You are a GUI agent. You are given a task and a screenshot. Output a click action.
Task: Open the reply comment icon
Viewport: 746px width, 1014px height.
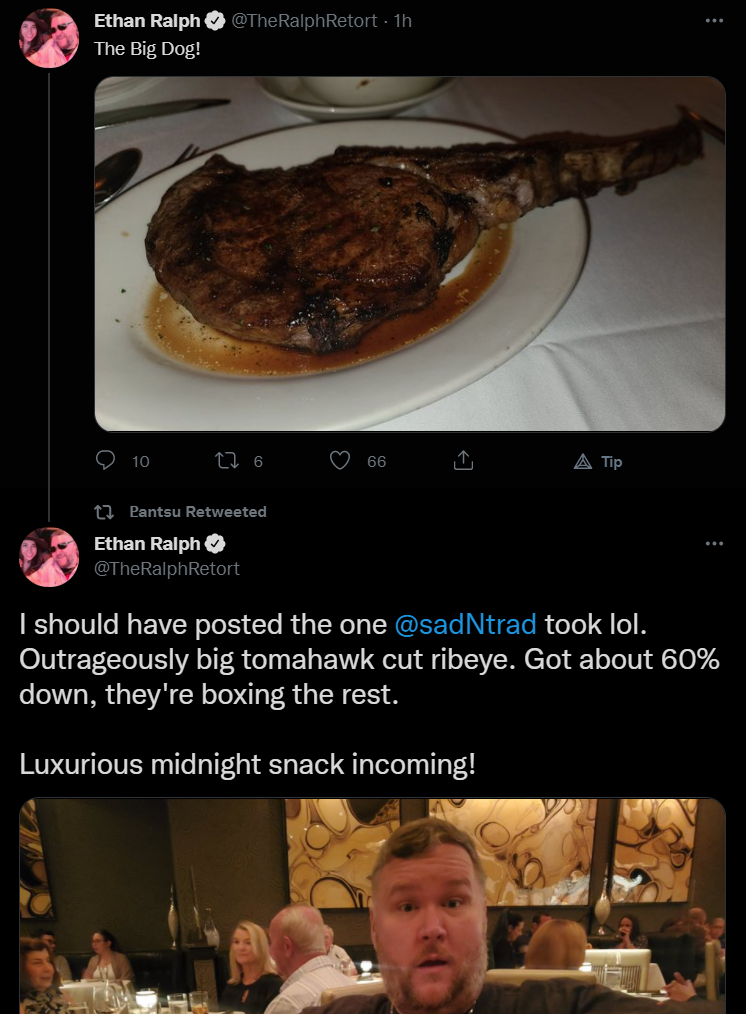pyautogui.click(x=105, y=460)
